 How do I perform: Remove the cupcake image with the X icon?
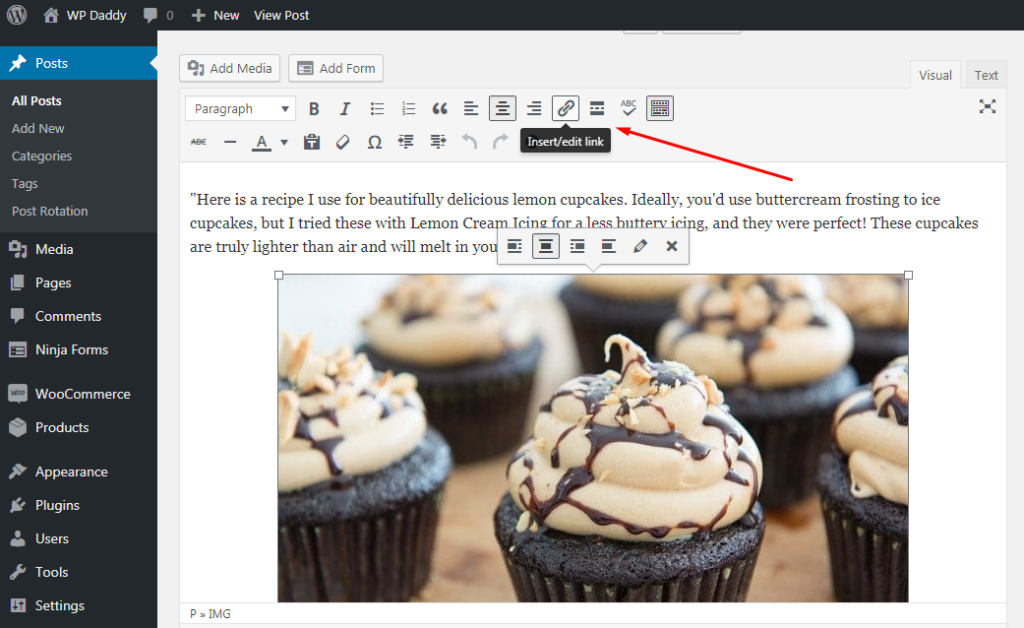[671, 246]
